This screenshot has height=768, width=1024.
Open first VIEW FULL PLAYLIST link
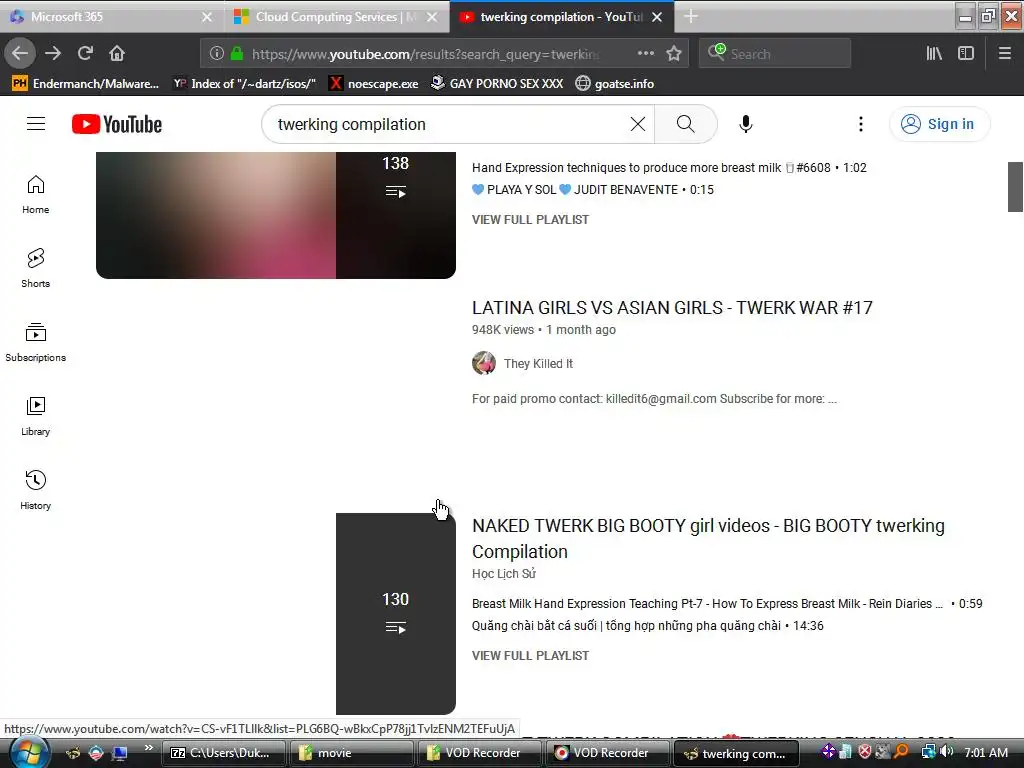[530, 220]
